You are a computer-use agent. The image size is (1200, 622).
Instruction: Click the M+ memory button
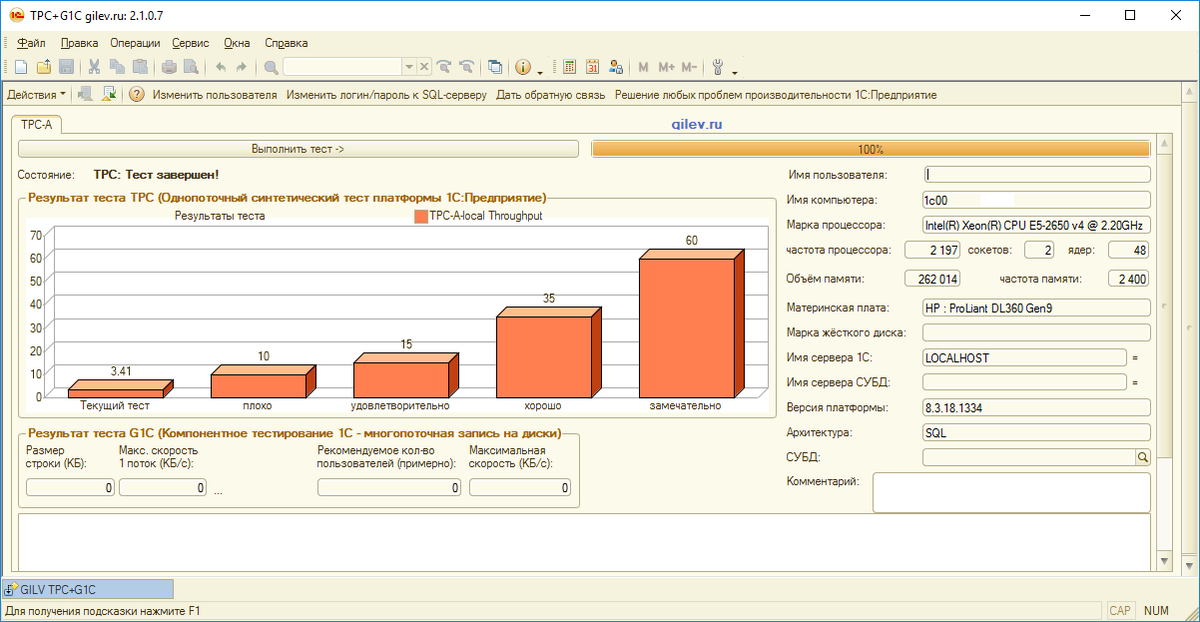[x=666, y=67]
